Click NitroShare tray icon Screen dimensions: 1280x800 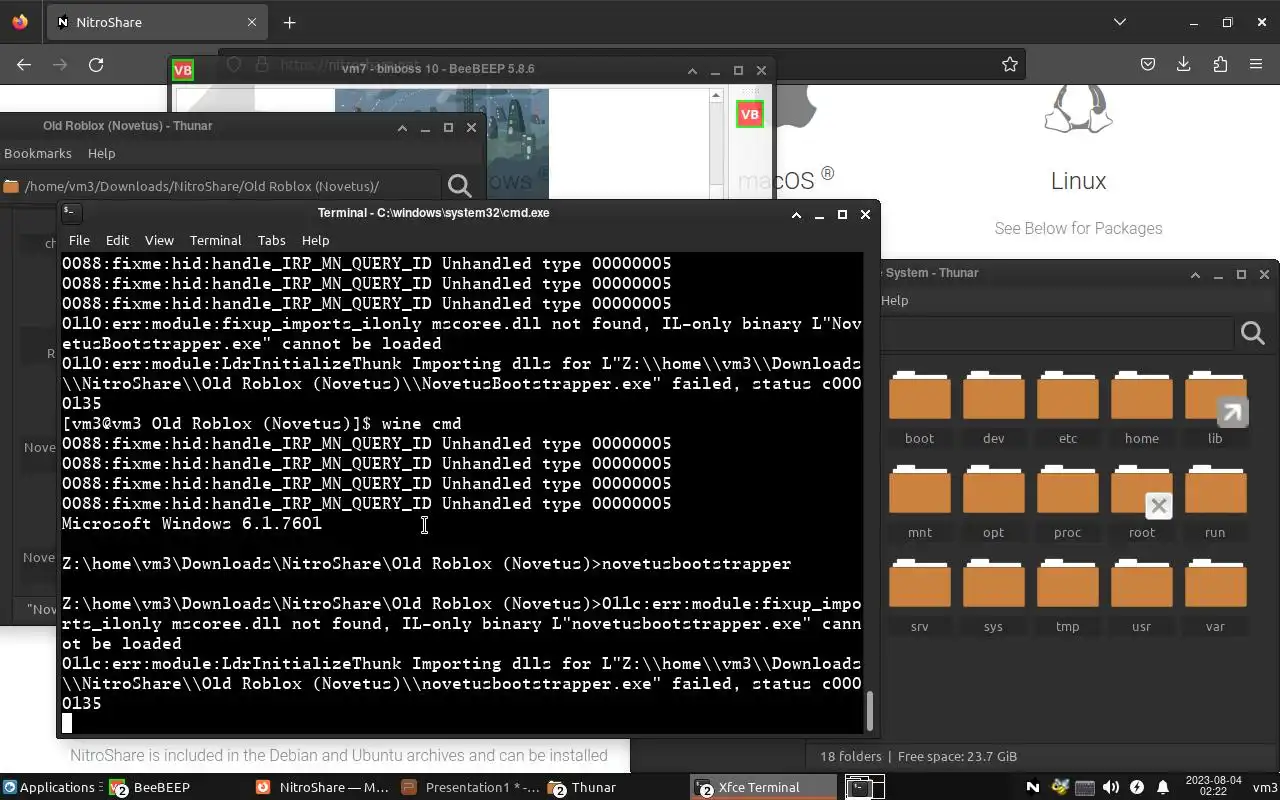click(x=1033, y=787)
